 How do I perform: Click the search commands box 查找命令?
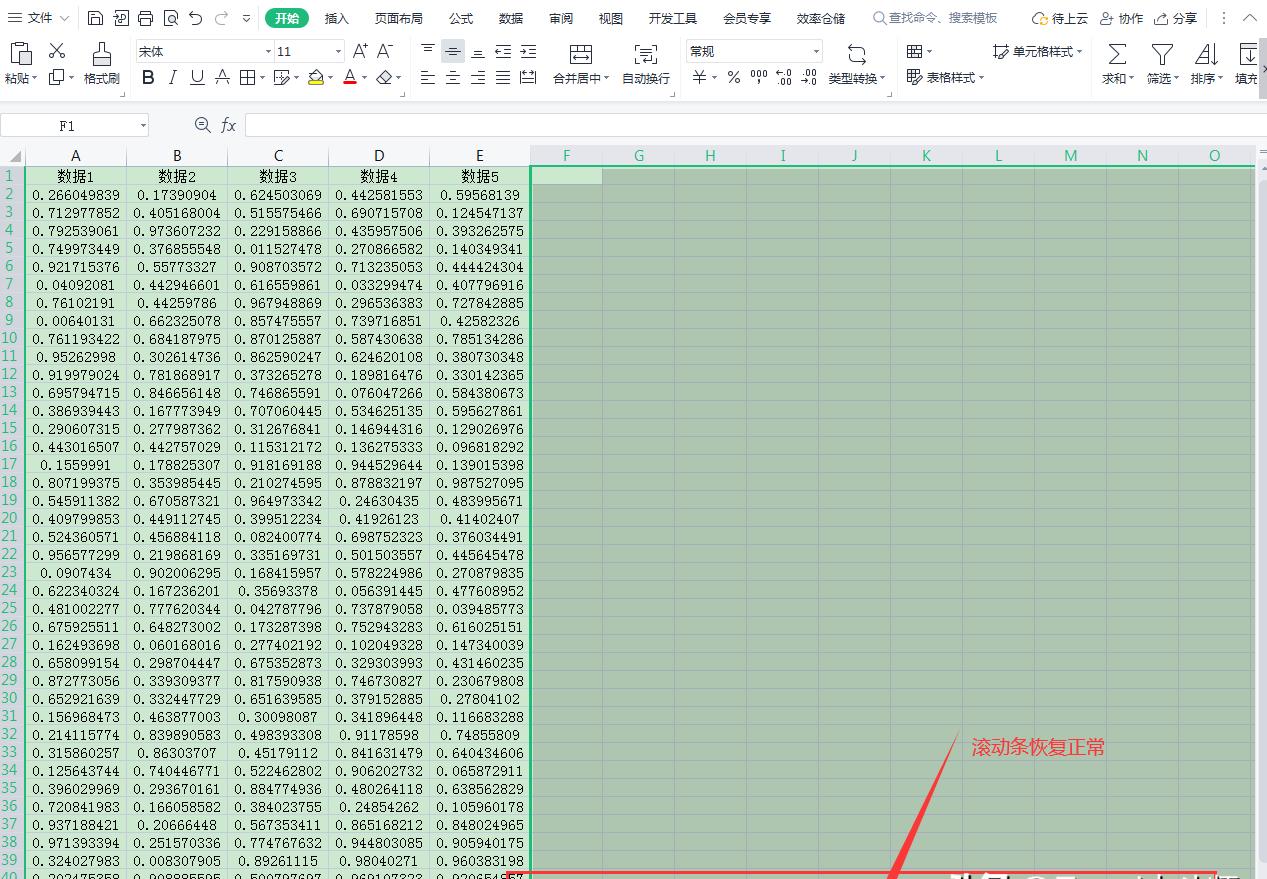point(935,18)
